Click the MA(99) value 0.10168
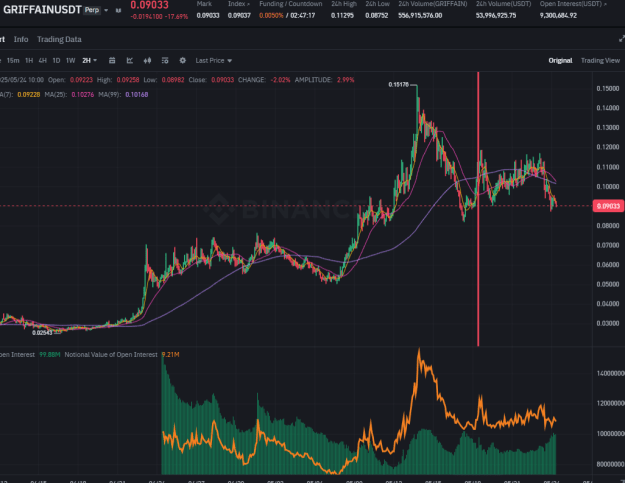Image resolution: width=625 pixels, height=483 pixels. coord(137,94)
